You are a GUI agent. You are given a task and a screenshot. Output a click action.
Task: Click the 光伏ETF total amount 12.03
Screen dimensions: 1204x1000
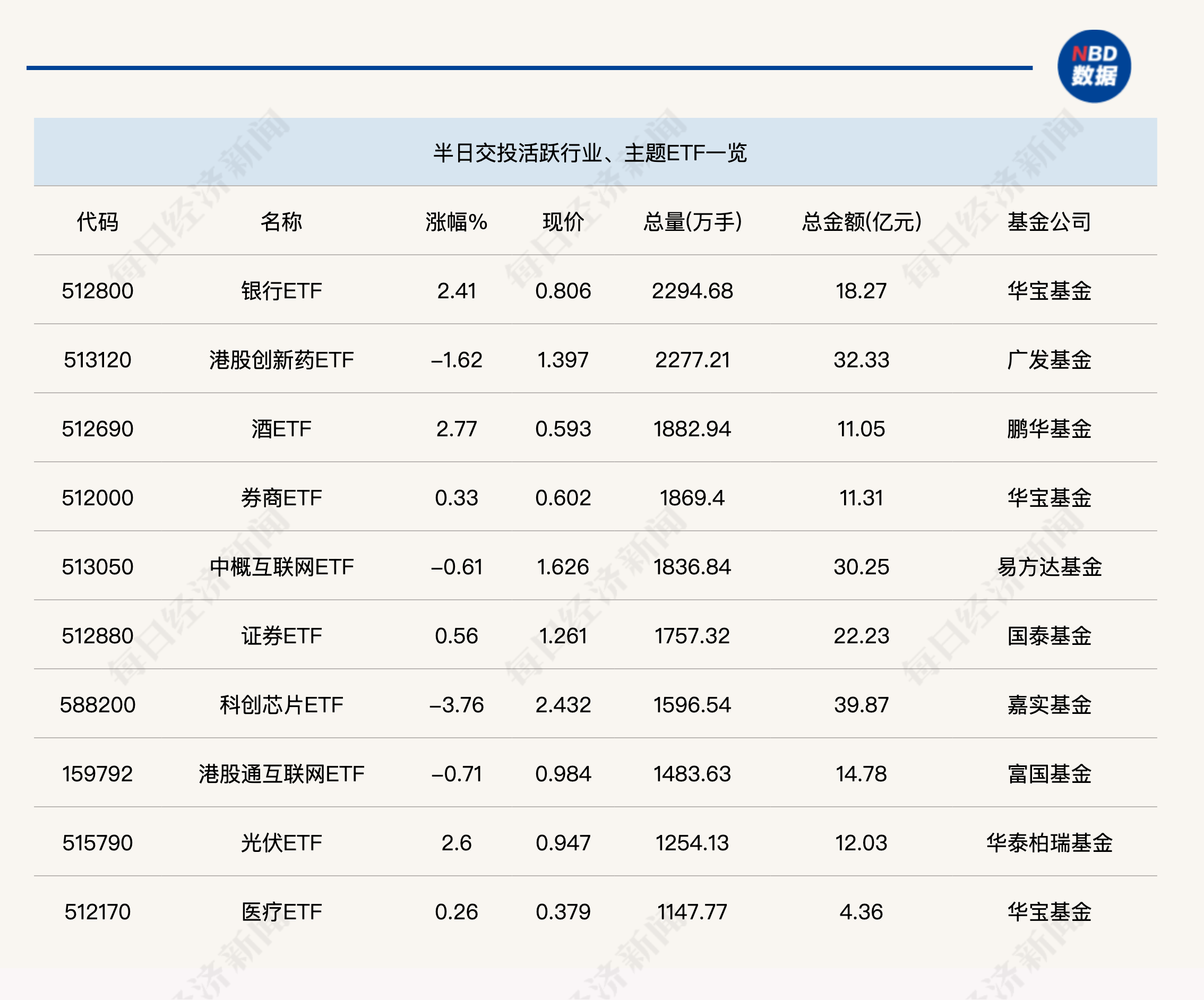[x=861, y=843]
